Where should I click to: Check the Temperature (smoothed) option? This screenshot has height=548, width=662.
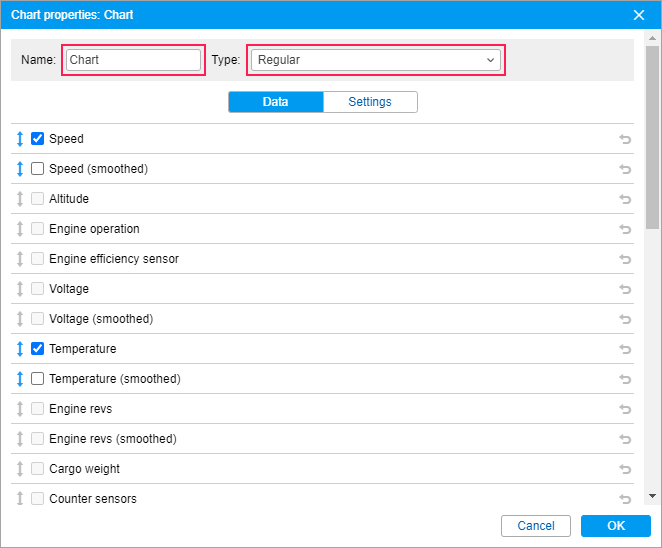38,379
